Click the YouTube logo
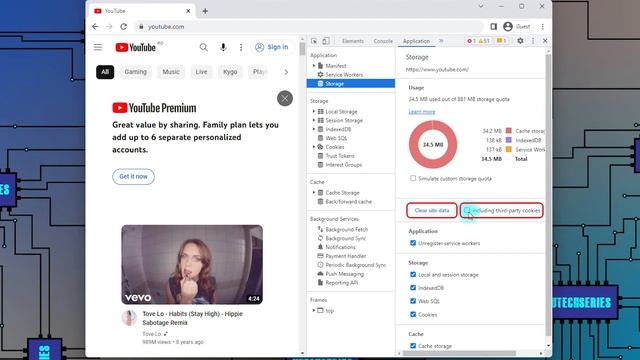640x360 pixels. (136, 47)
